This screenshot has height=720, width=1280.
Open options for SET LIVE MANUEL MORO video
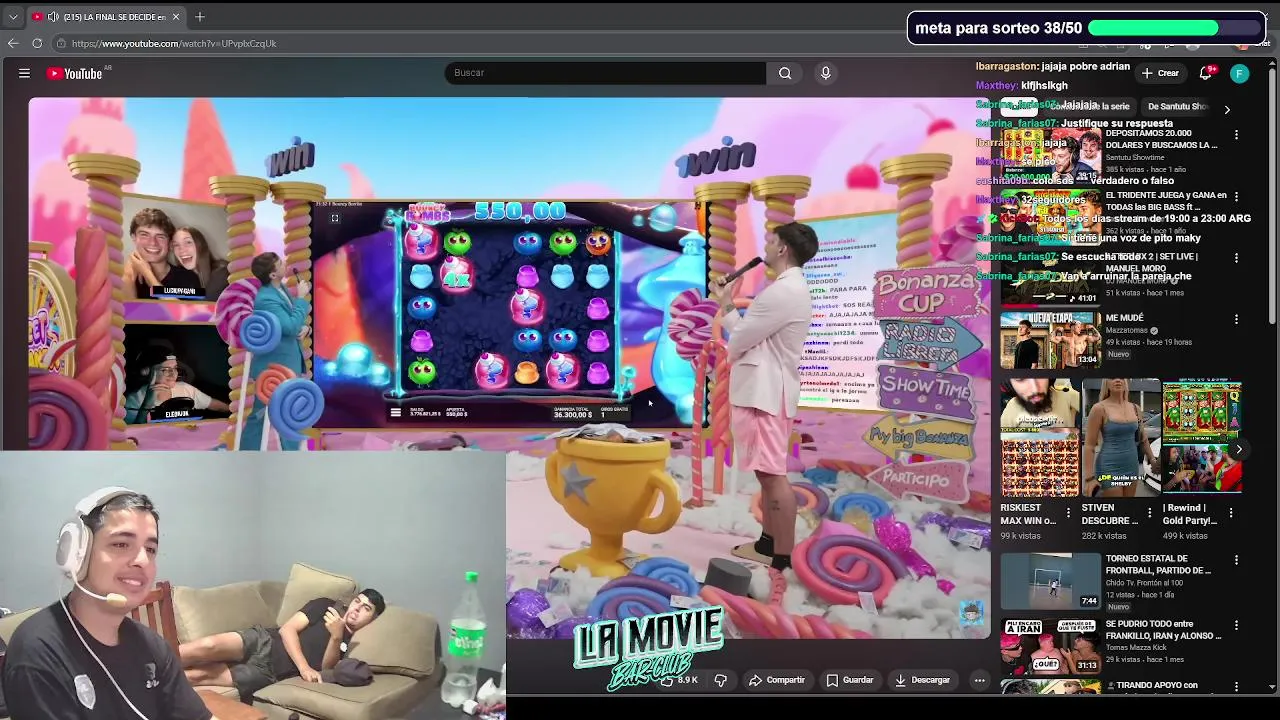click(1236, 257)
